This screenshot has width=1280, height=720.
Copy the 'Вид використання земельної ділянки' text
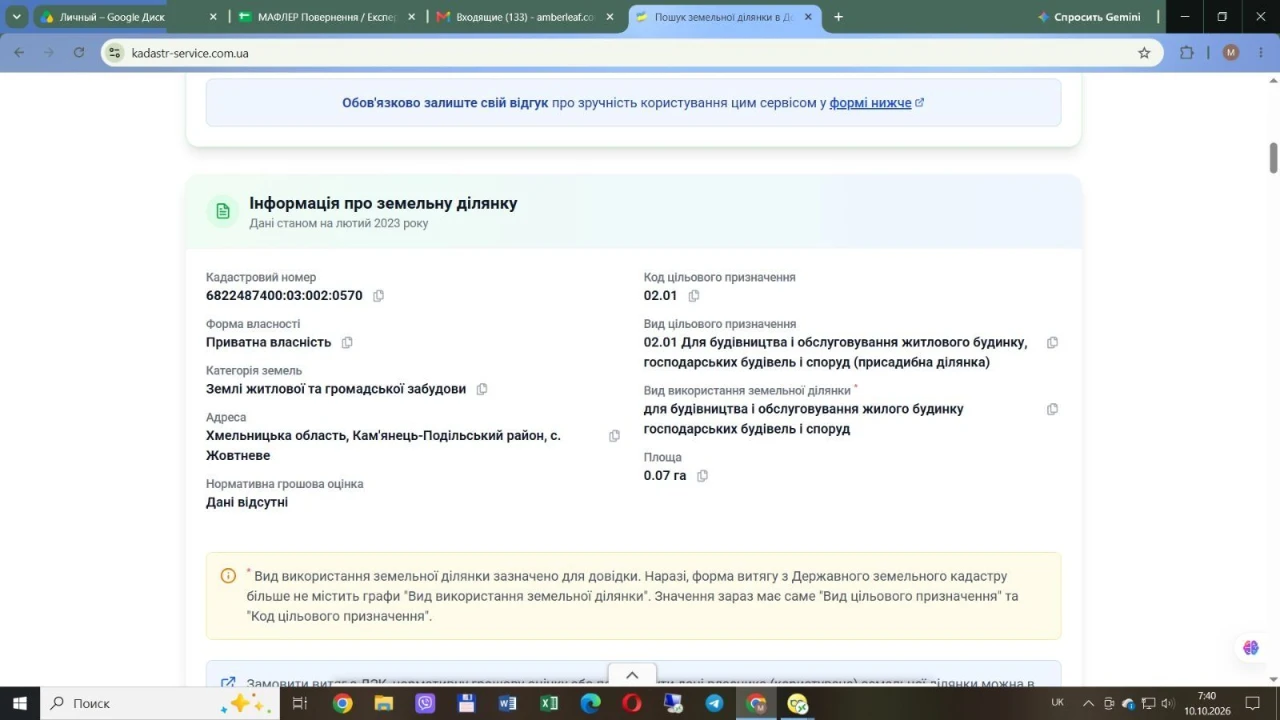click(1052, 409)
